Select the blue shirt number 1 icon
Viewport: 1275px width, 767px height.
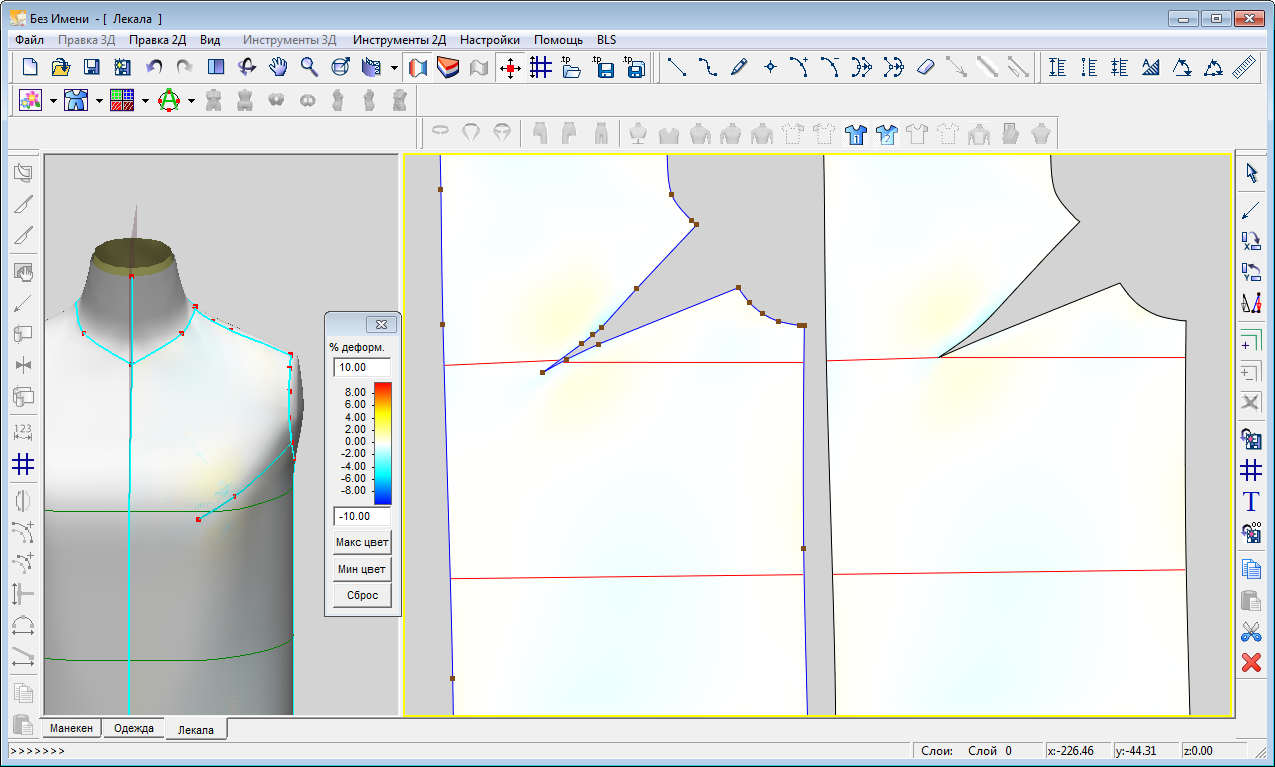click(855, 133)
